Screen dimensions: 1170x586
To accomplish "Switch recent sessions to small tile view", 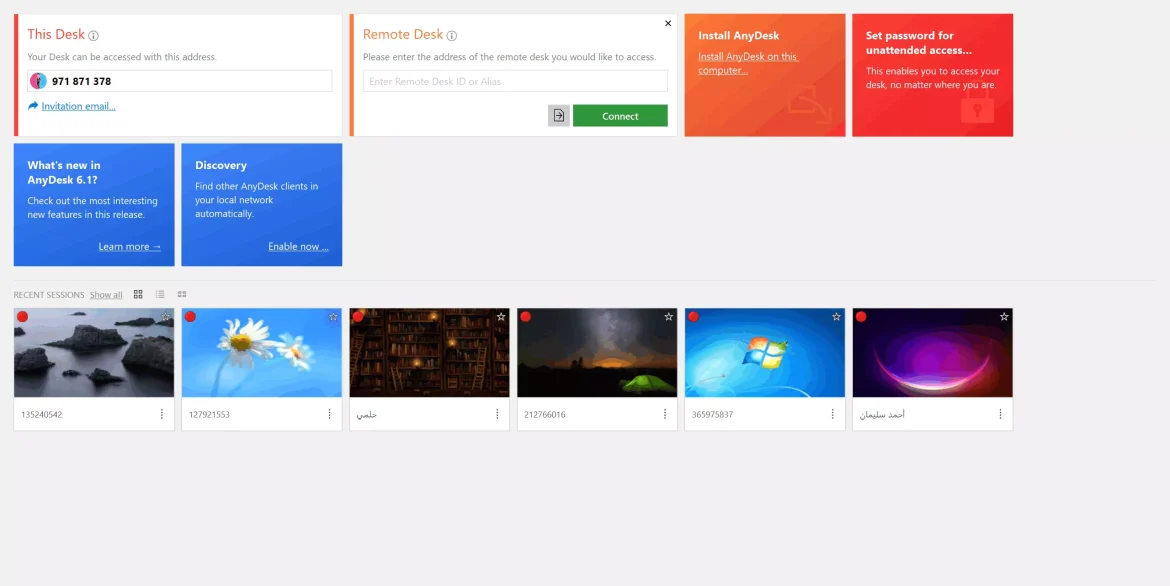I will click(x=181, y=294).
